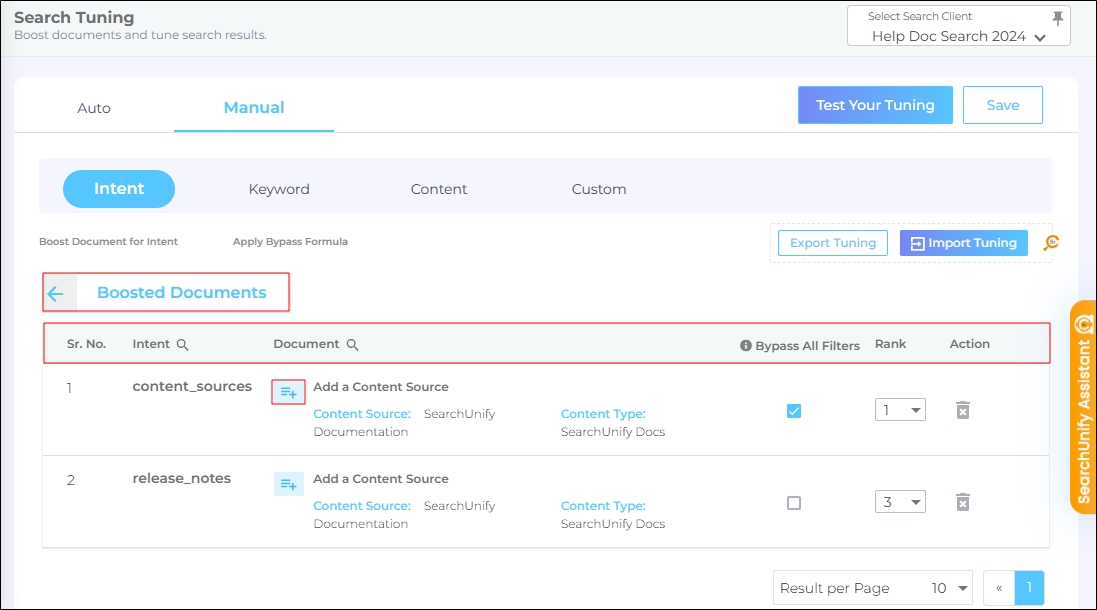Select the Keyword tuning tab

tap(279, 189)
